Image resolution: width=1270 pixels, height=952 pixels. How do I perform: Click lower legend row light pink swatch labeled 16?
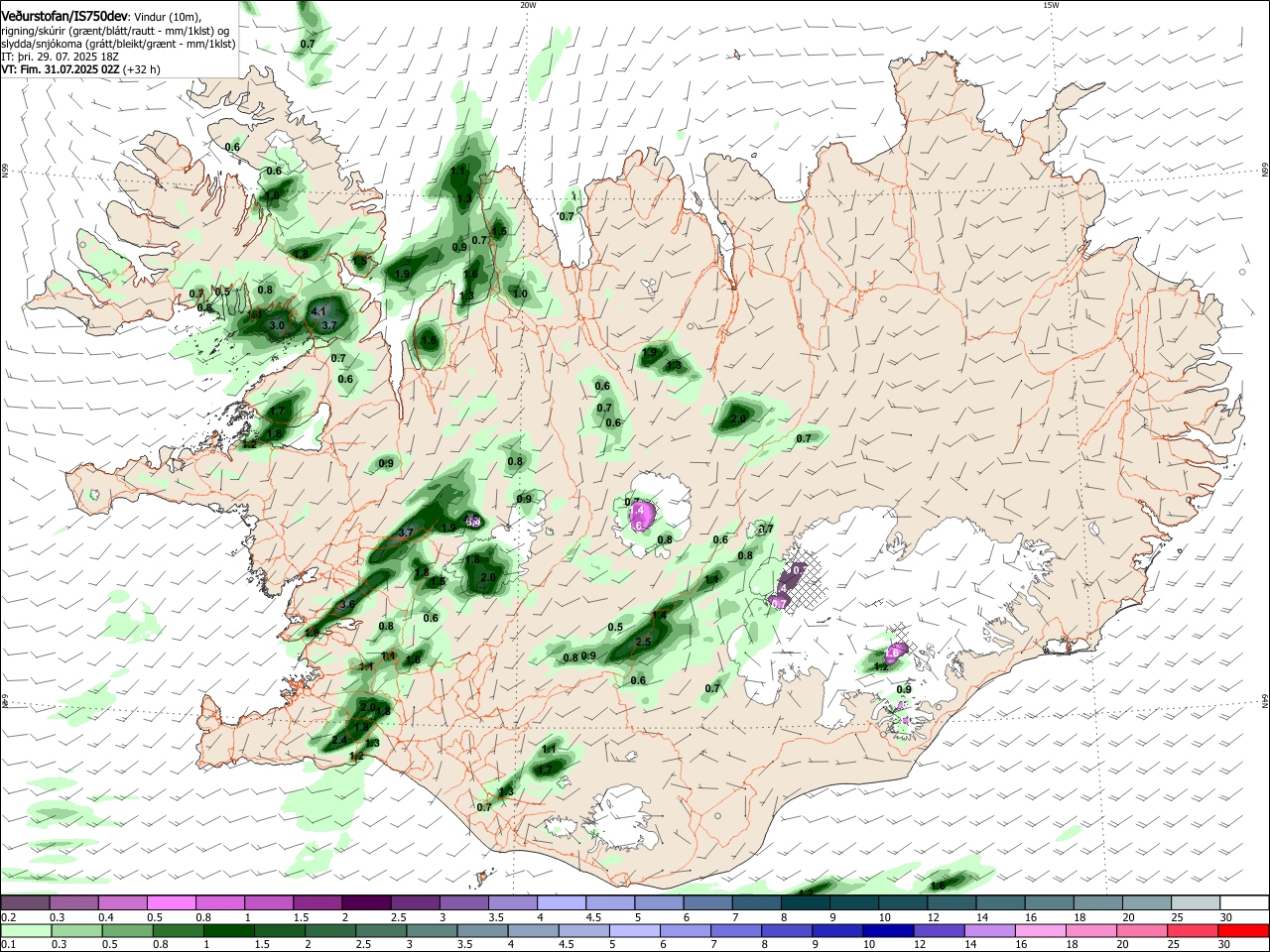coord(1040,931)
